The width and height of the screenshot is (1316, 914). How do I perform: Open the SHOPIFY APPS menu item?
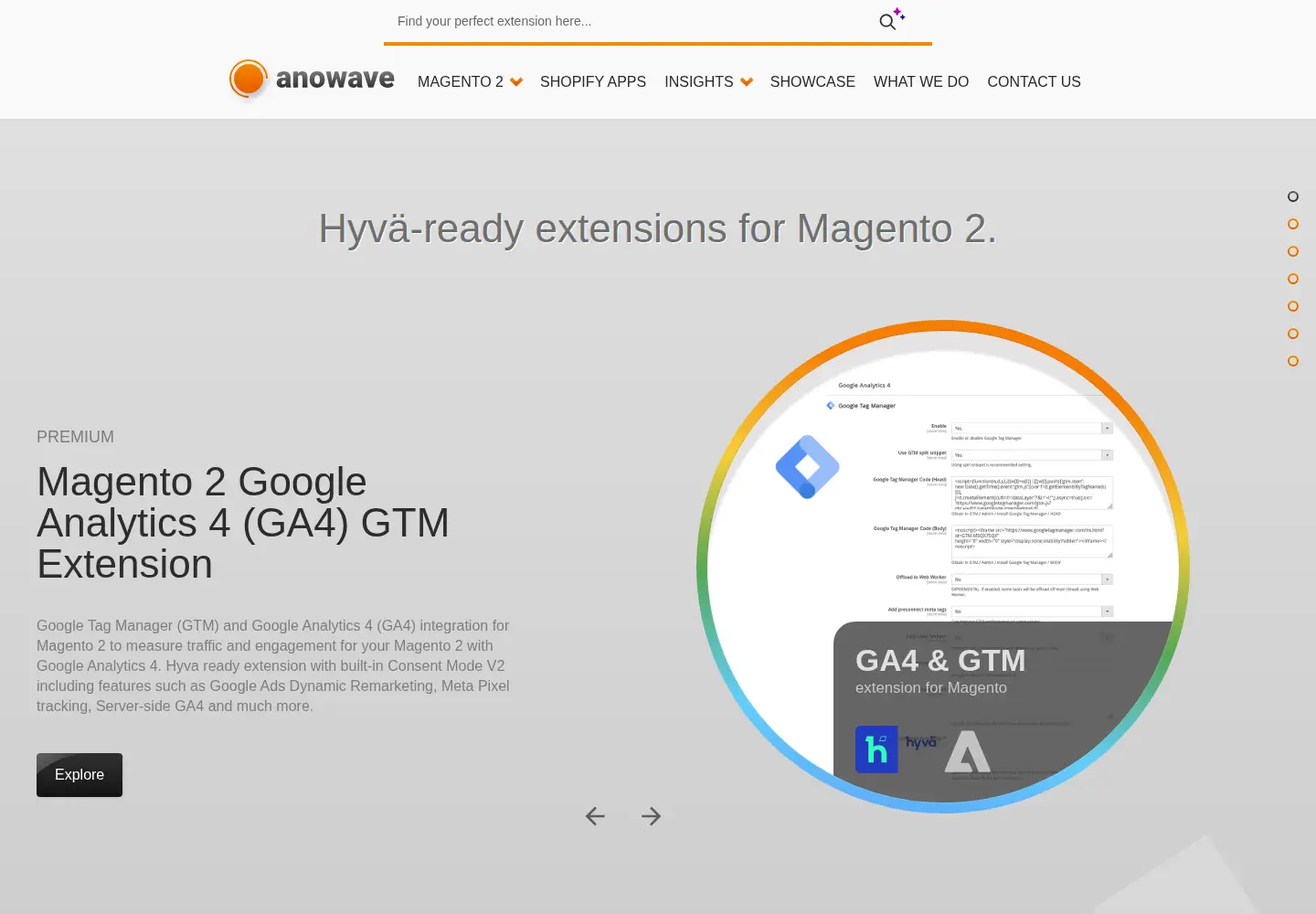pos(593,82)
